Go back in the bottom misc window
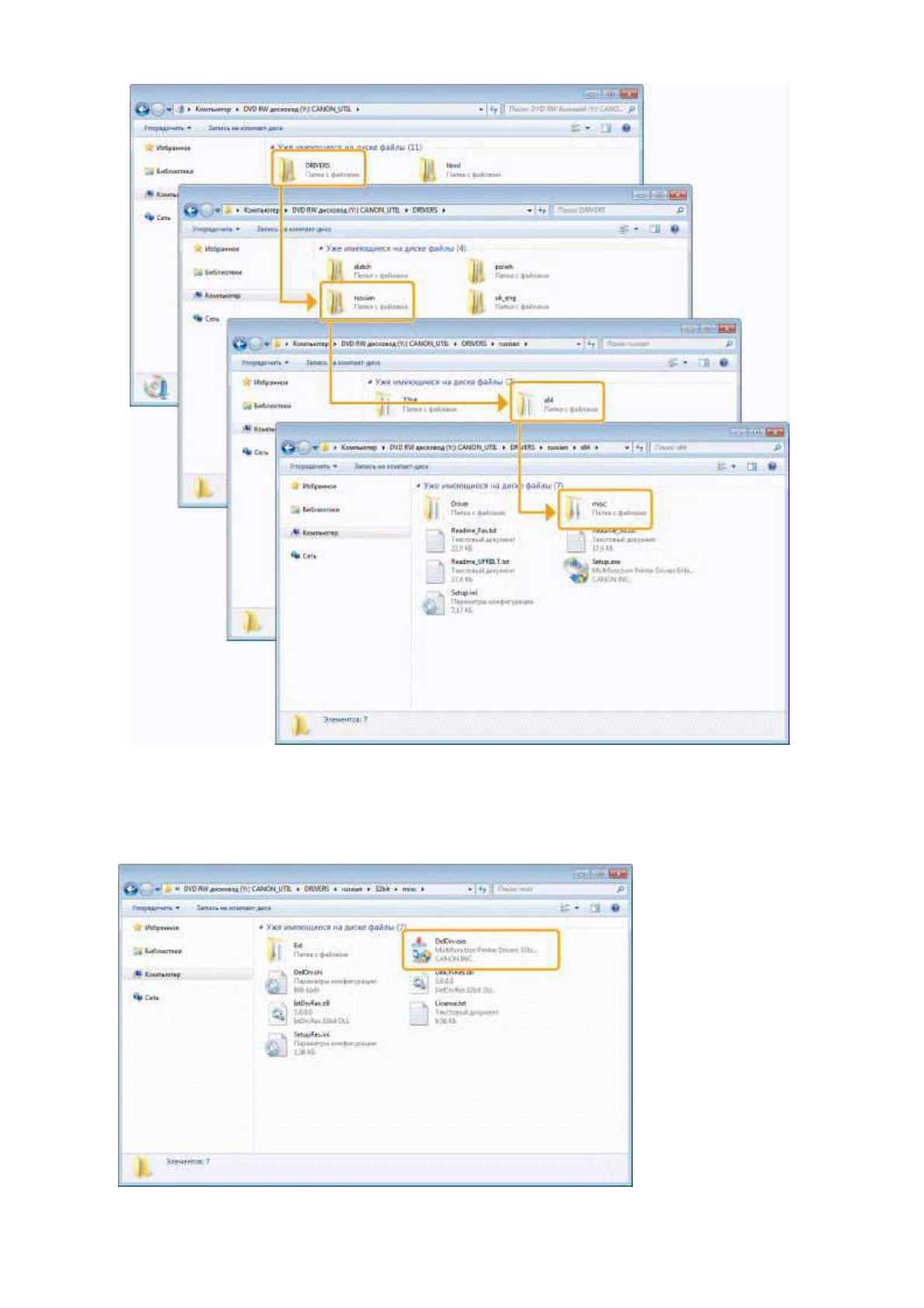 pyautogui.click(x=130, y=889)
